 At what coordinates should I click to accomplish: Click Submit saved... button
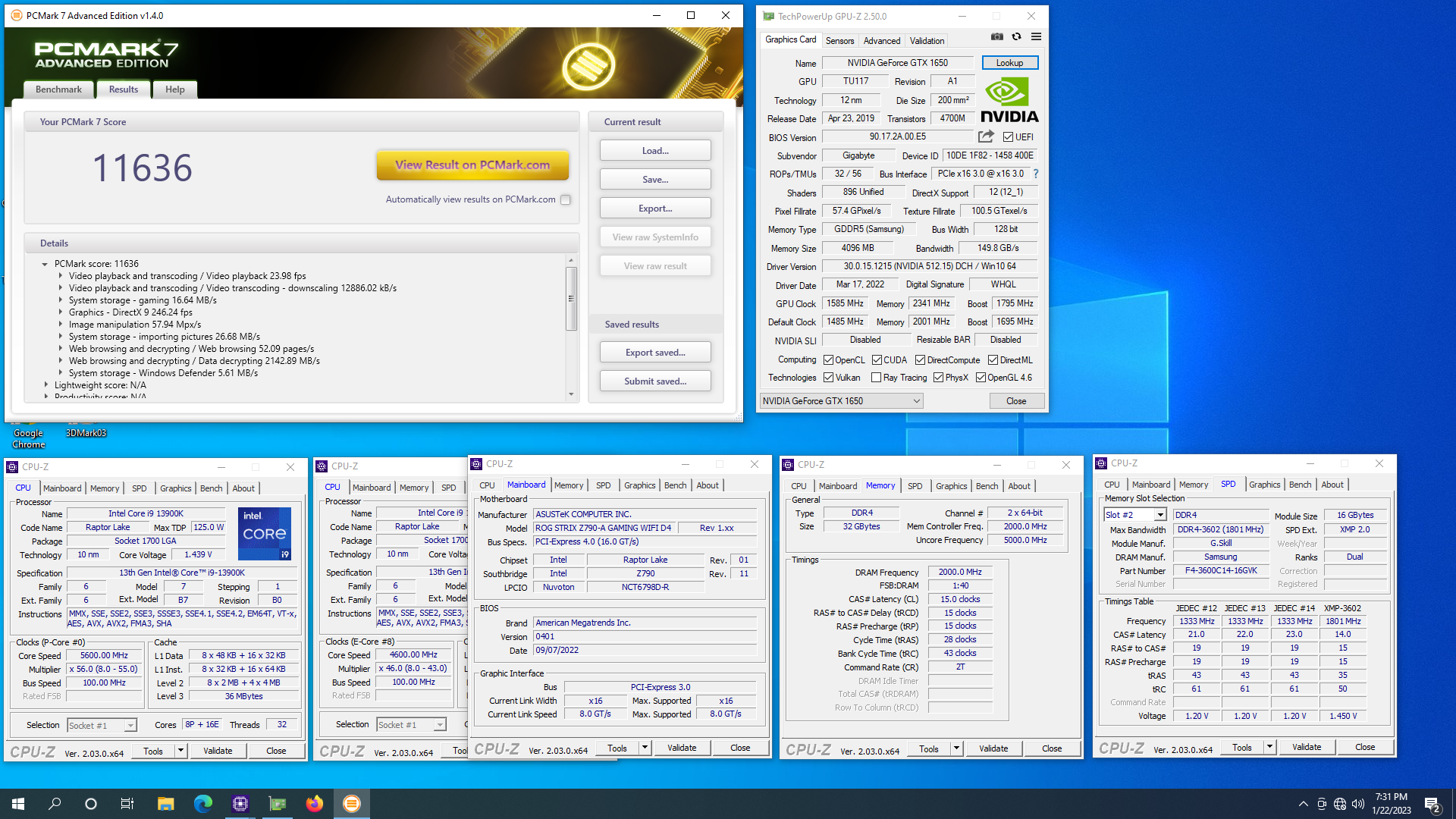(x=655, y=381)
